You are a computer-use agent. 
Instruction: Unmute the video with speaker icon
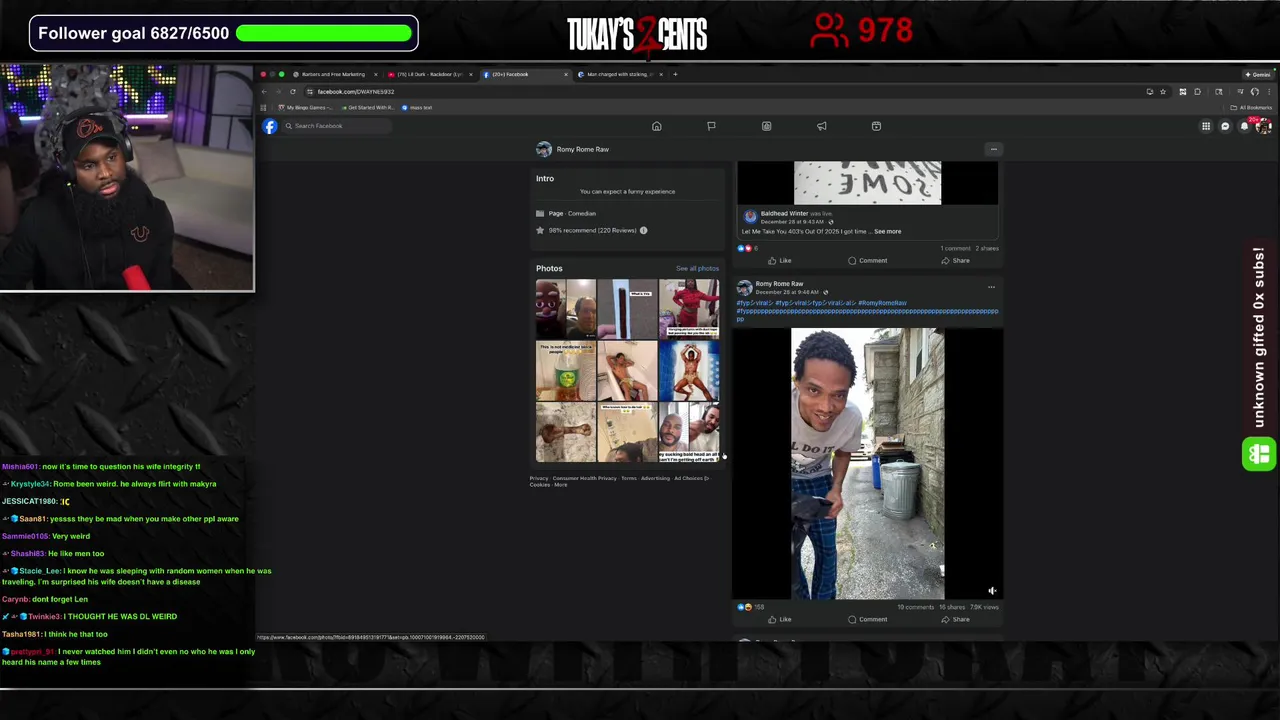[992, 591]
